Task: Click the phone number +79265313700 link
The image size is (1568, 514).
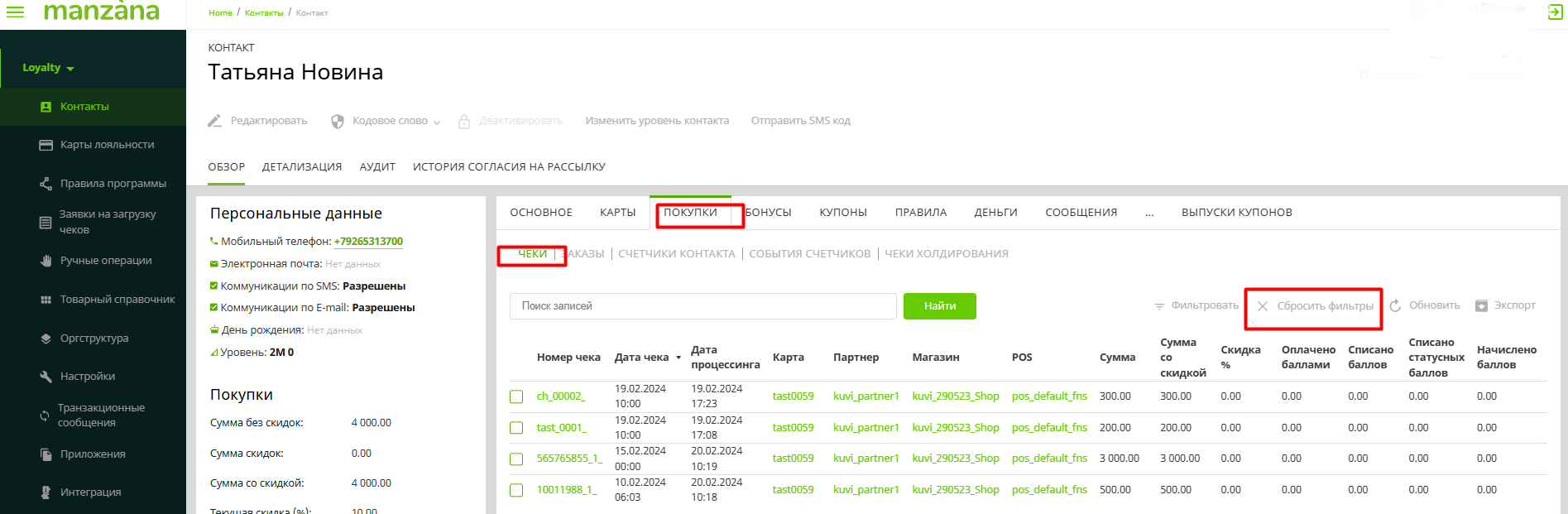Action: 368,242
